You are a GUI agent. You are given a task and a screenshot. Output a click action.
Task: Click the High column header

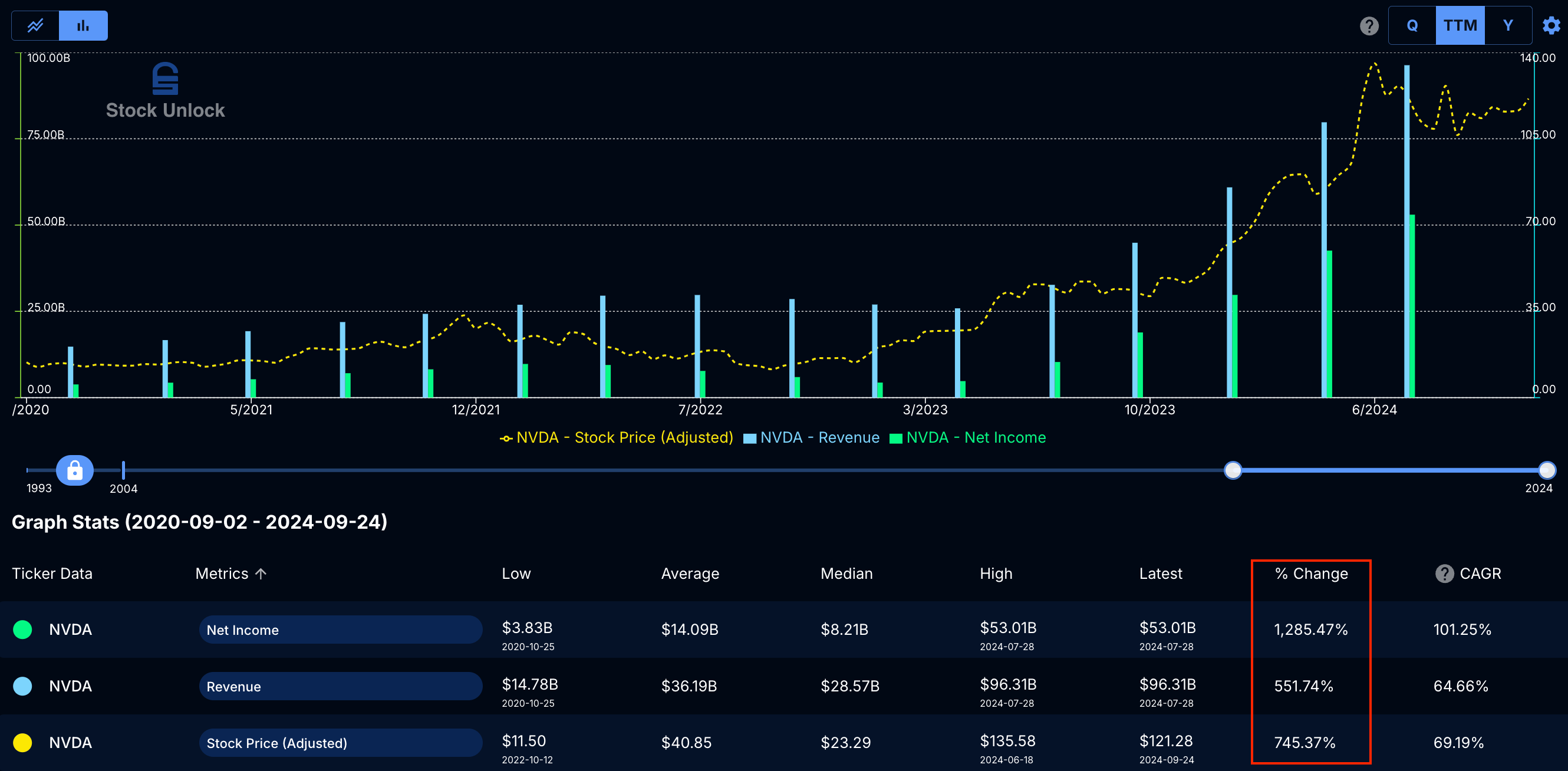996,574
